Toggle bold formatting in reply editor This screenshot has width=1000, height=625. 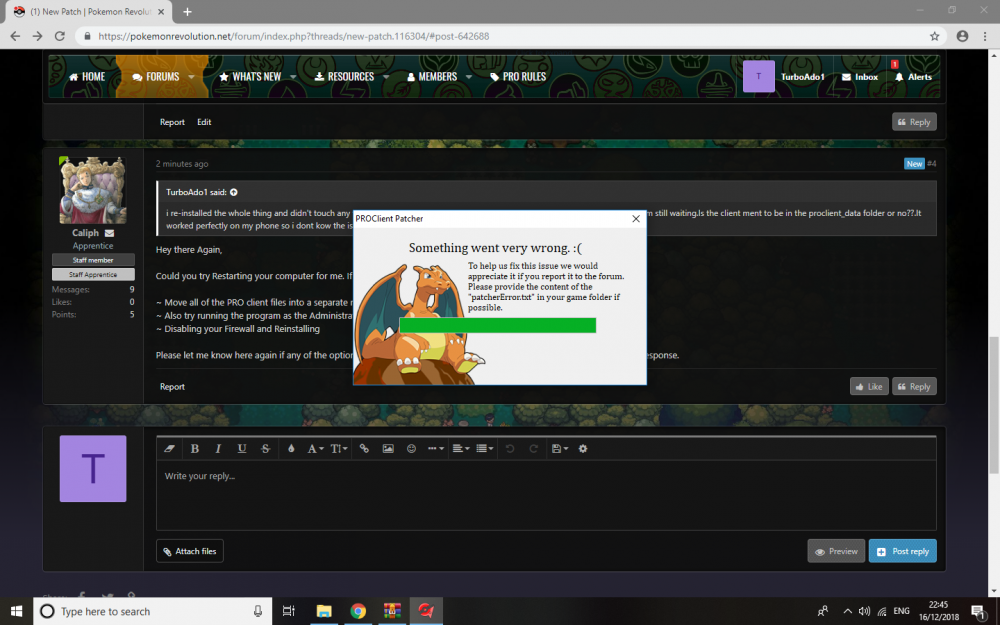click(195, 449)
